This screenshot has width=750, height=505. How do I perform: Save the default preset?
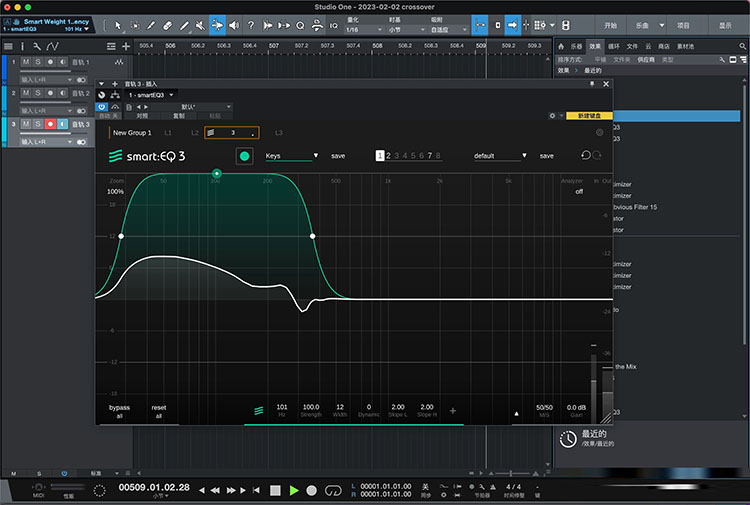[x=547, y=156]
